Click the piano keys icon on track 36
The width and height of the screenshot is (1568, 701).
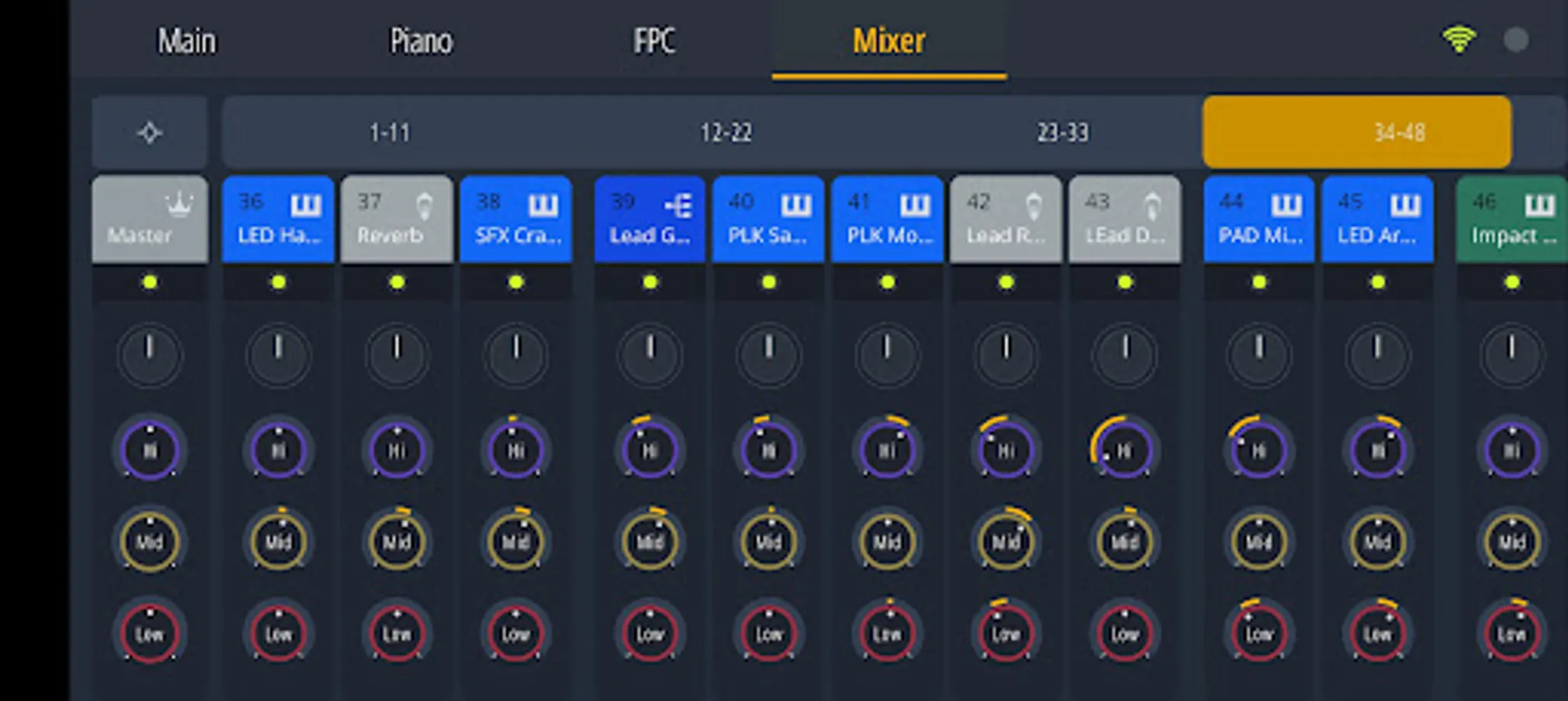tap(305, 206)
